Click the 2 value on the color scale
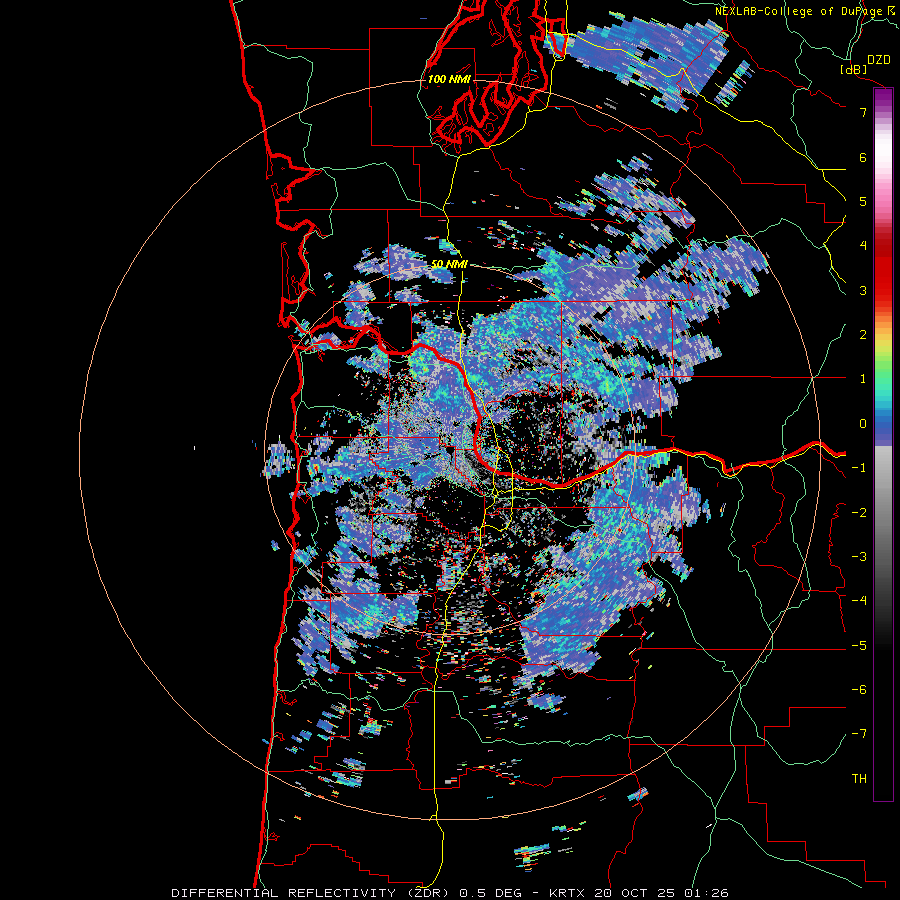The image size is (900, 900). point(863,335)
